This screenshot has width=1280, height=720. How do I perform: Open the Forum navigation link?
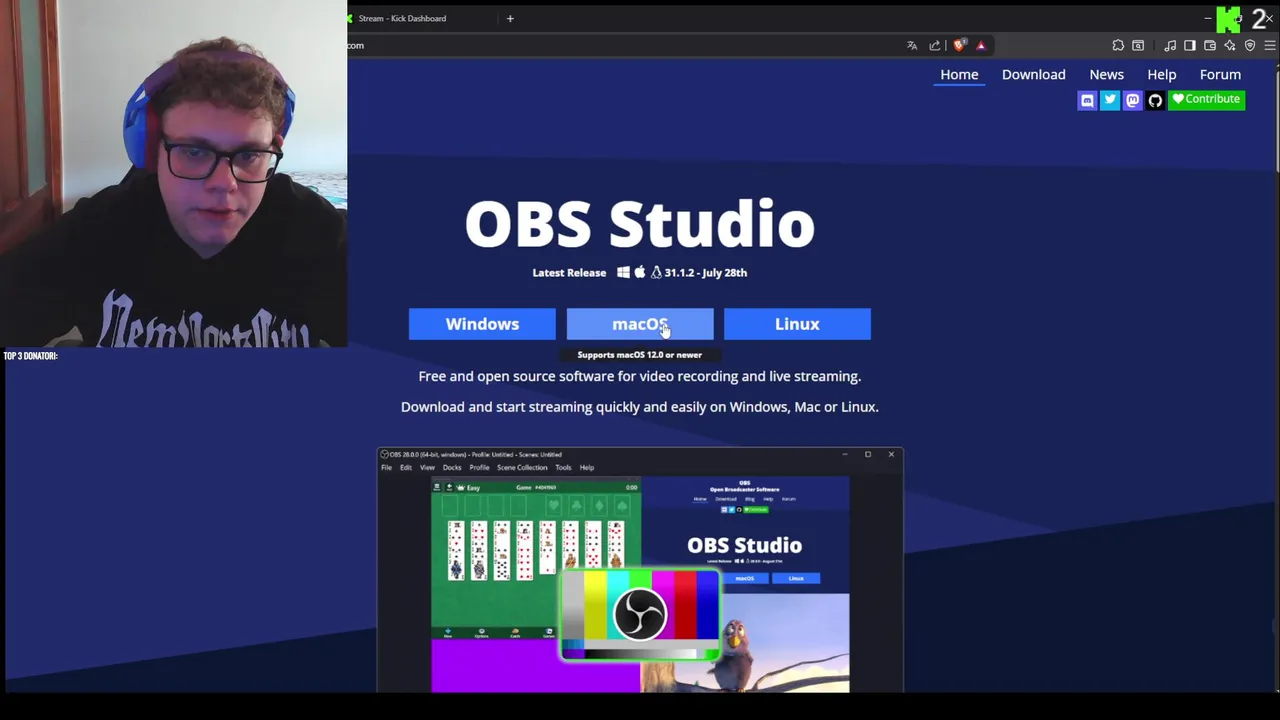[1220, 74]
